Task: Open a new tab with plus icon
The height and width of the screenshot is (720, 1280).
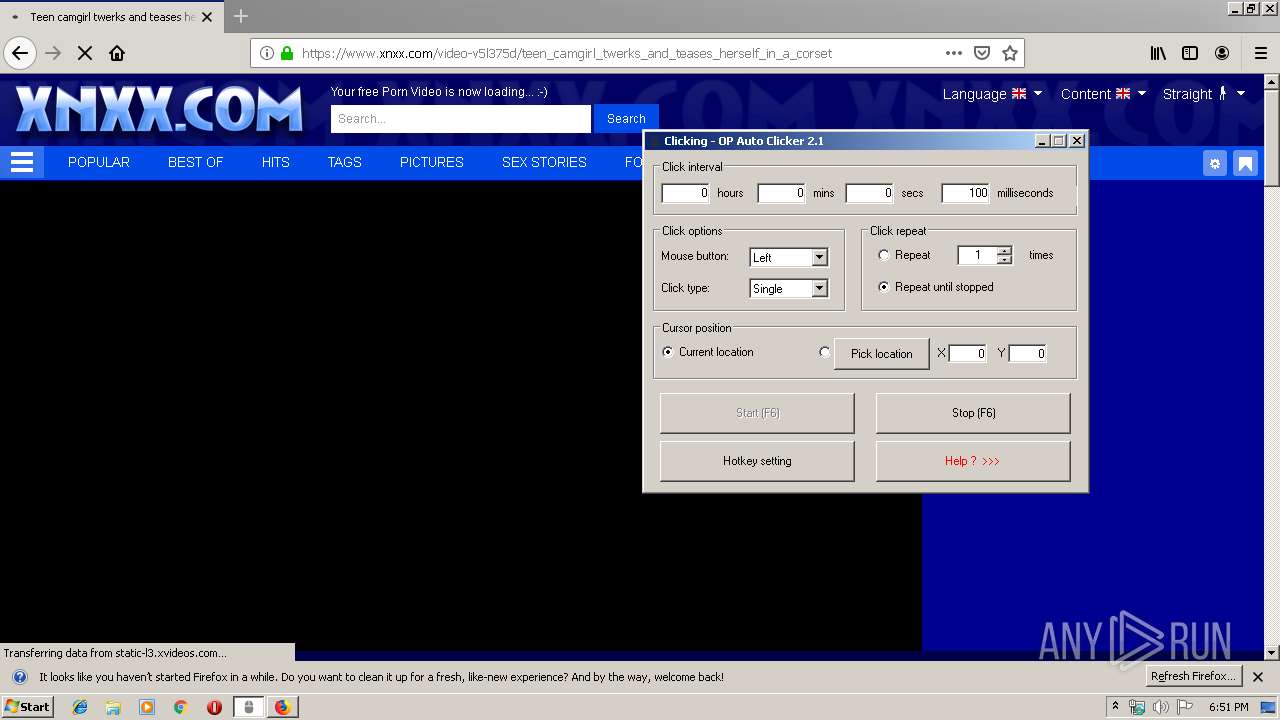Action: [241, 16]
